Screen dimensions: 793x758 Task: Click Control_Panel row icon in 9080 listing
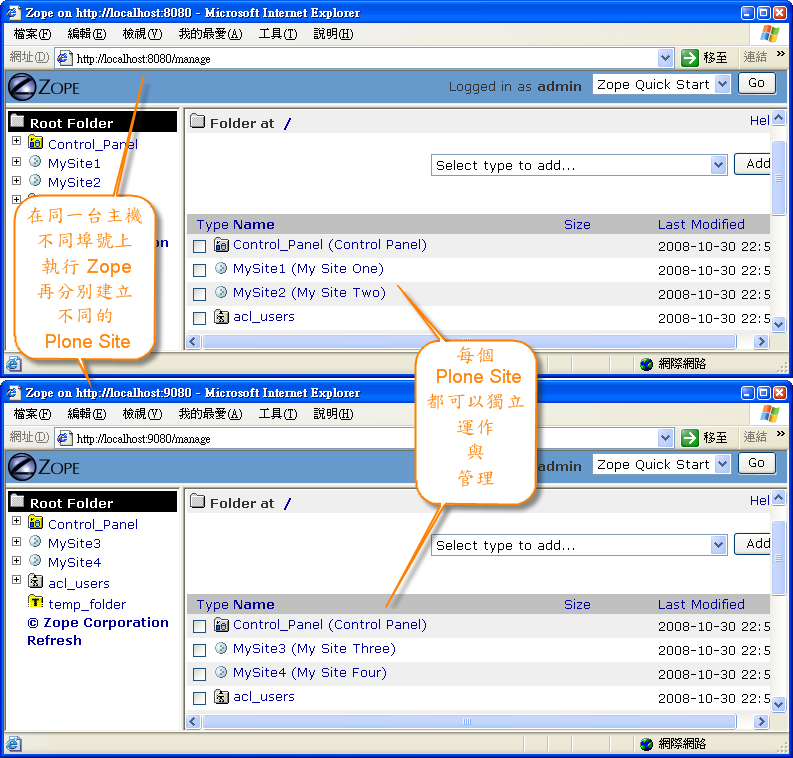(221, 625)
